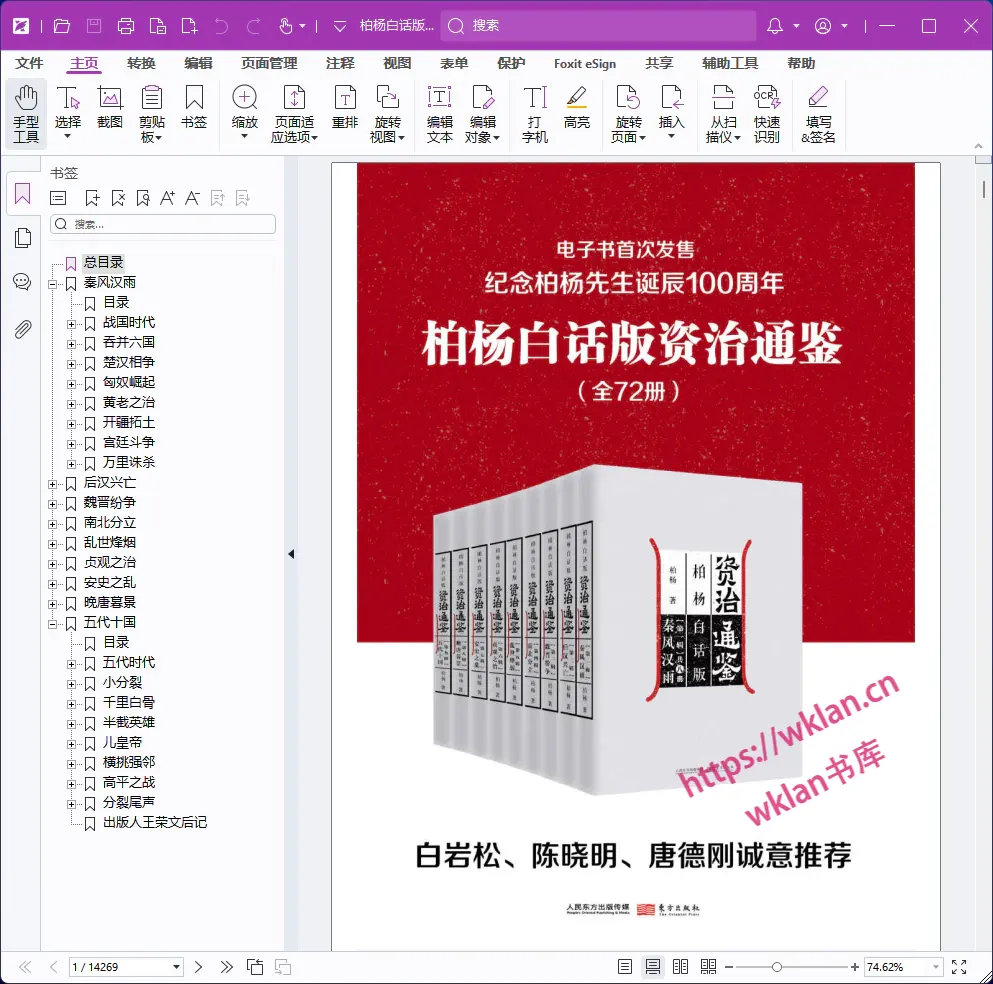Click the zoom slider handle

777,967
